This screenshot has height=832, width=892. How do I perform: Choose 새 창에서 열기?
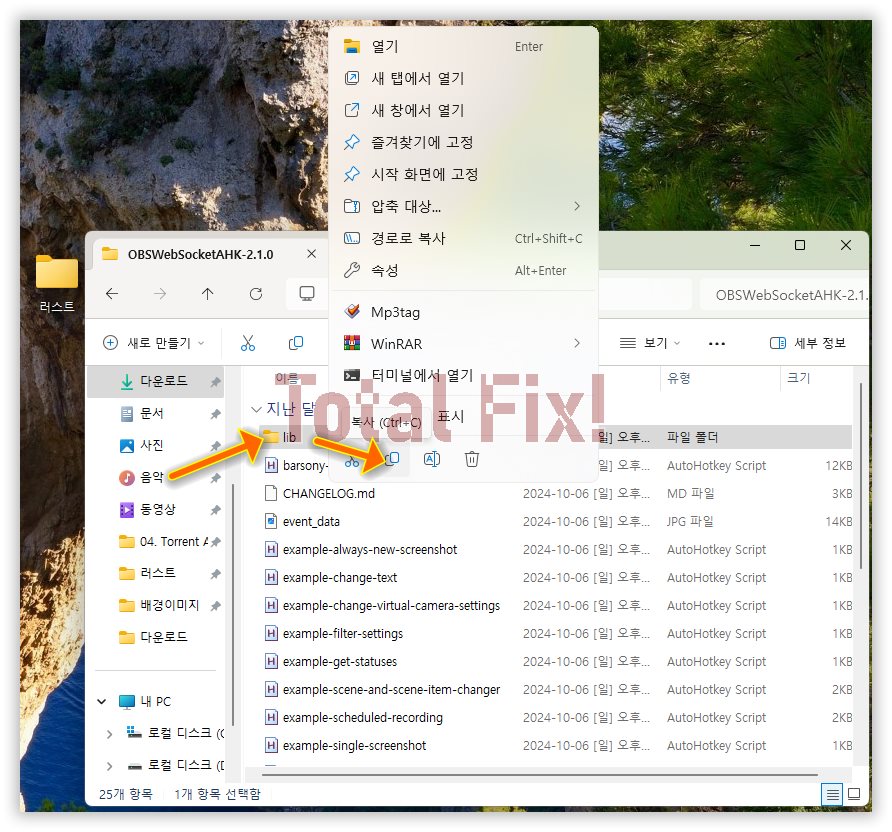coord(463,110)
